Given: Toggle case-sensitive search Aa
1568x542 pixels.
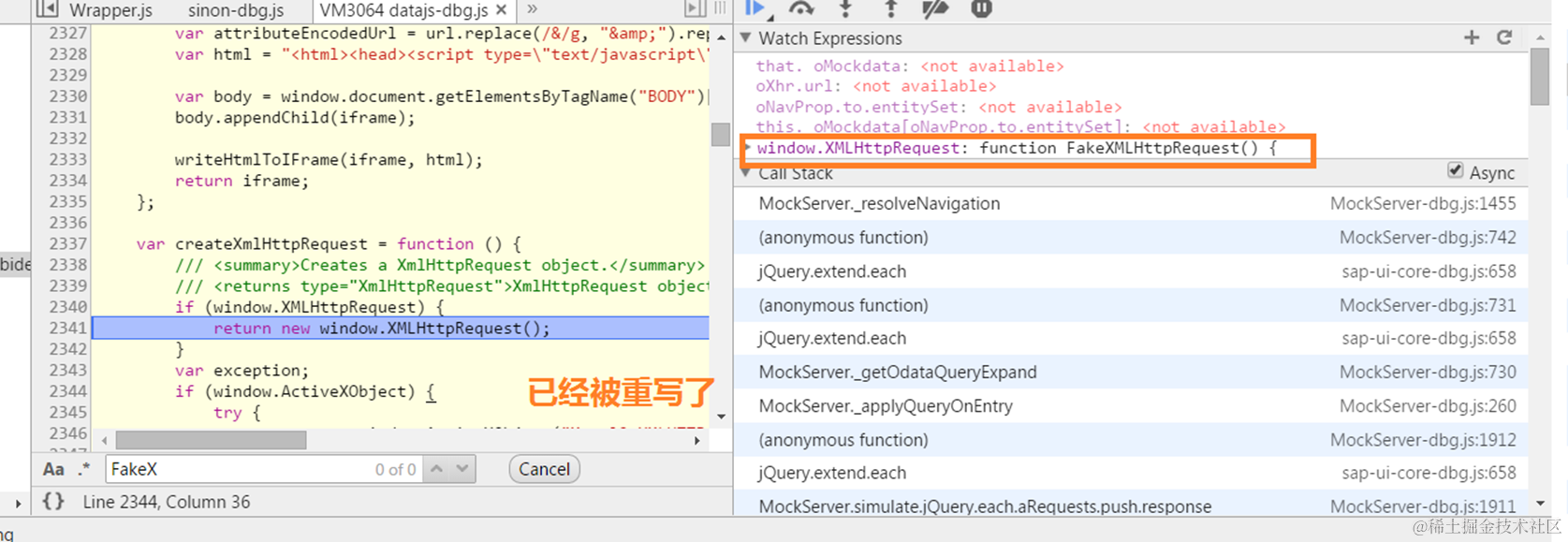Looking at the screenshot, I should (x=53, y=470).
